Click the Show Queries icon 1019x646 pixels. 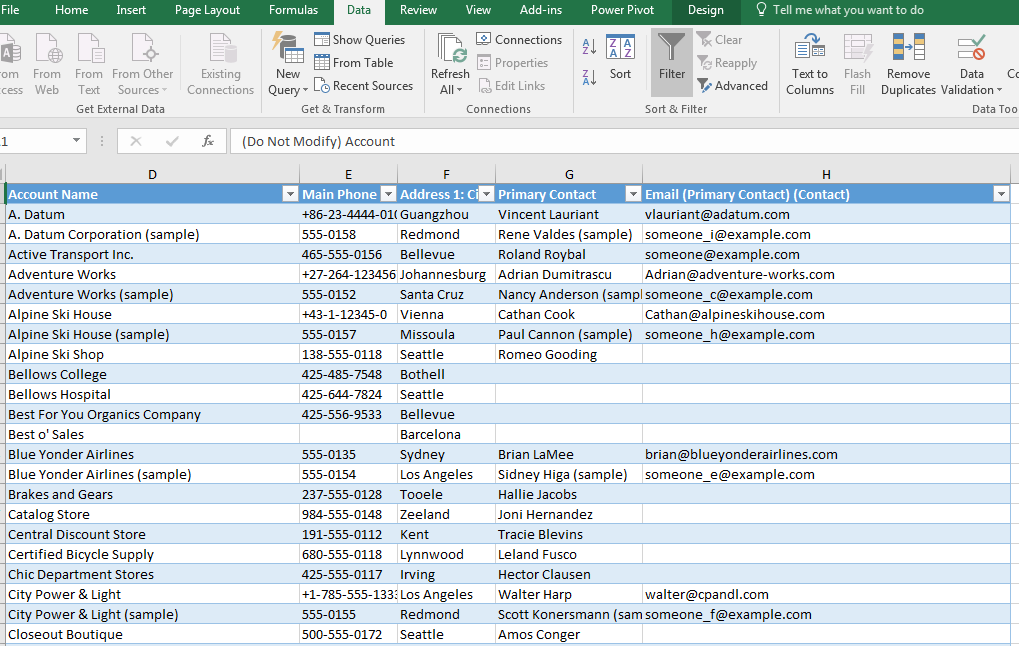click(322, 40)
